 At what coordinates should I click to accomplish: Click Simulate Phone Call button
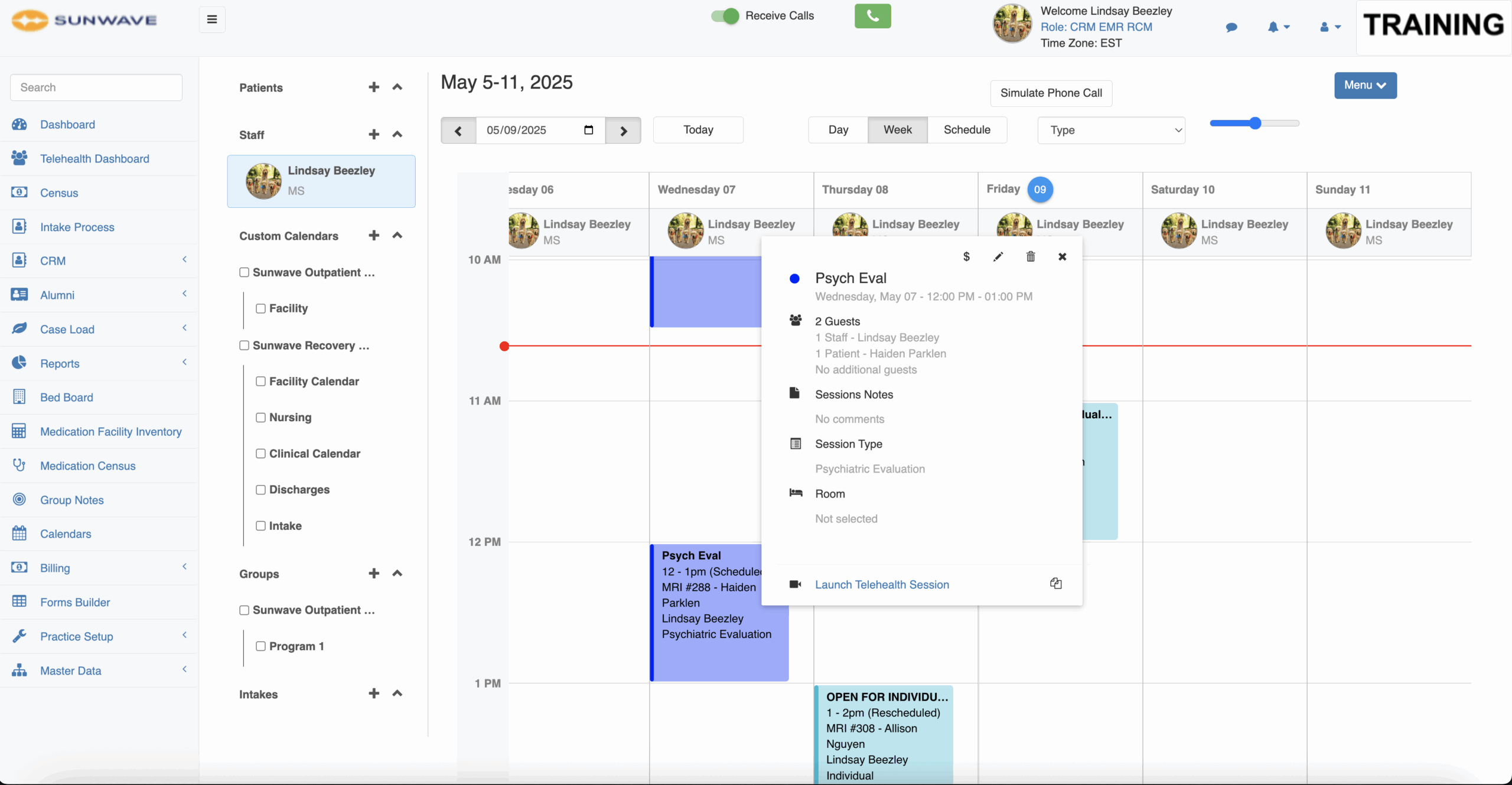(x=1051, y=93)
